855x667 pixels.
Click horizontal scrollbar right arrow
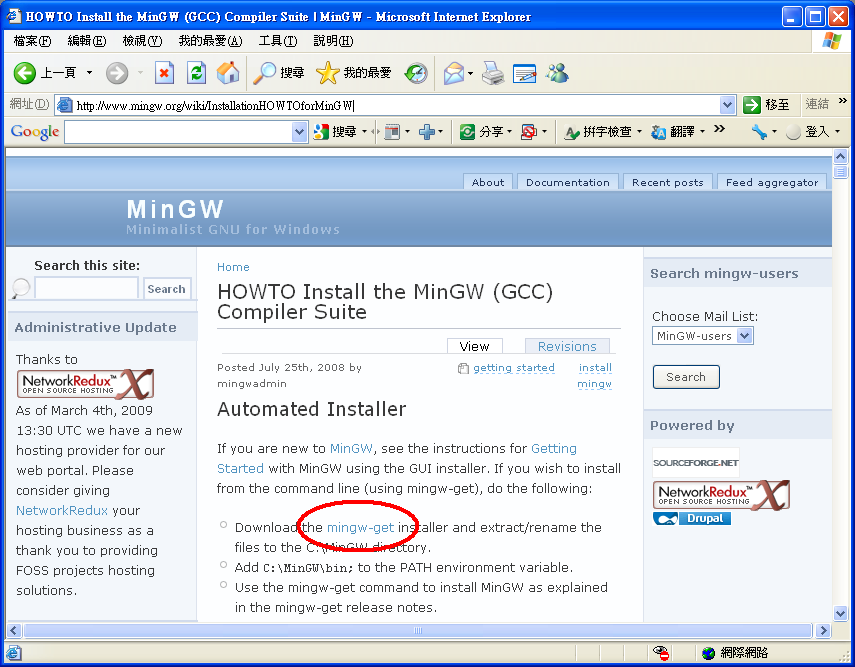(823, 630)
